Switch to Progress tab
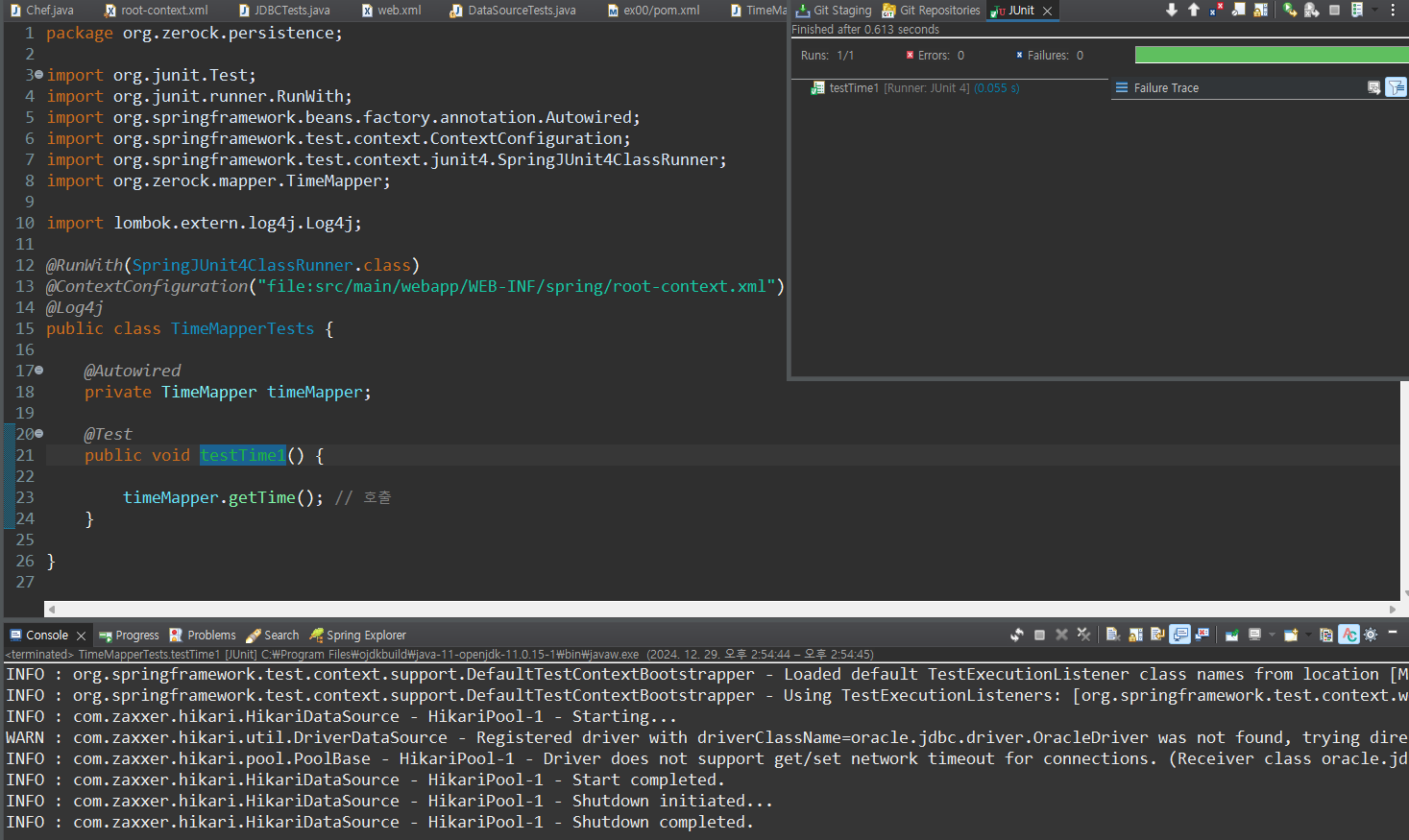 point(129,636)
